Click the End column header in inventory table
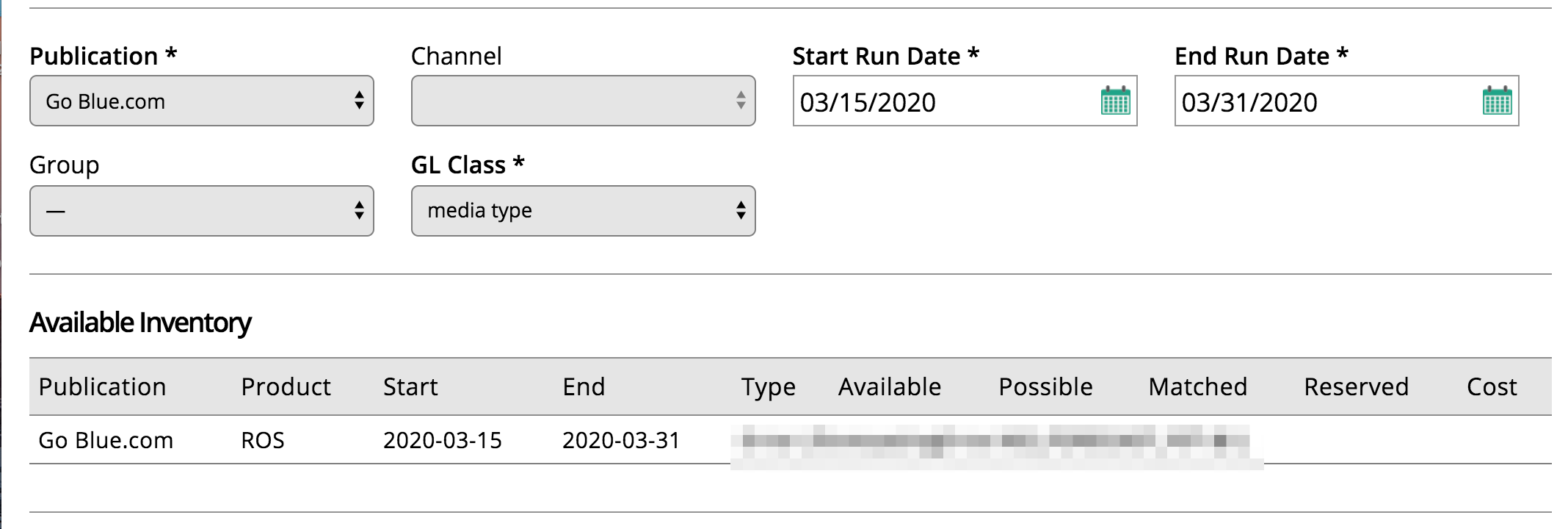The height and width of the screenshot is (529, 1568). pyautogui.click(x=584, y=386)
